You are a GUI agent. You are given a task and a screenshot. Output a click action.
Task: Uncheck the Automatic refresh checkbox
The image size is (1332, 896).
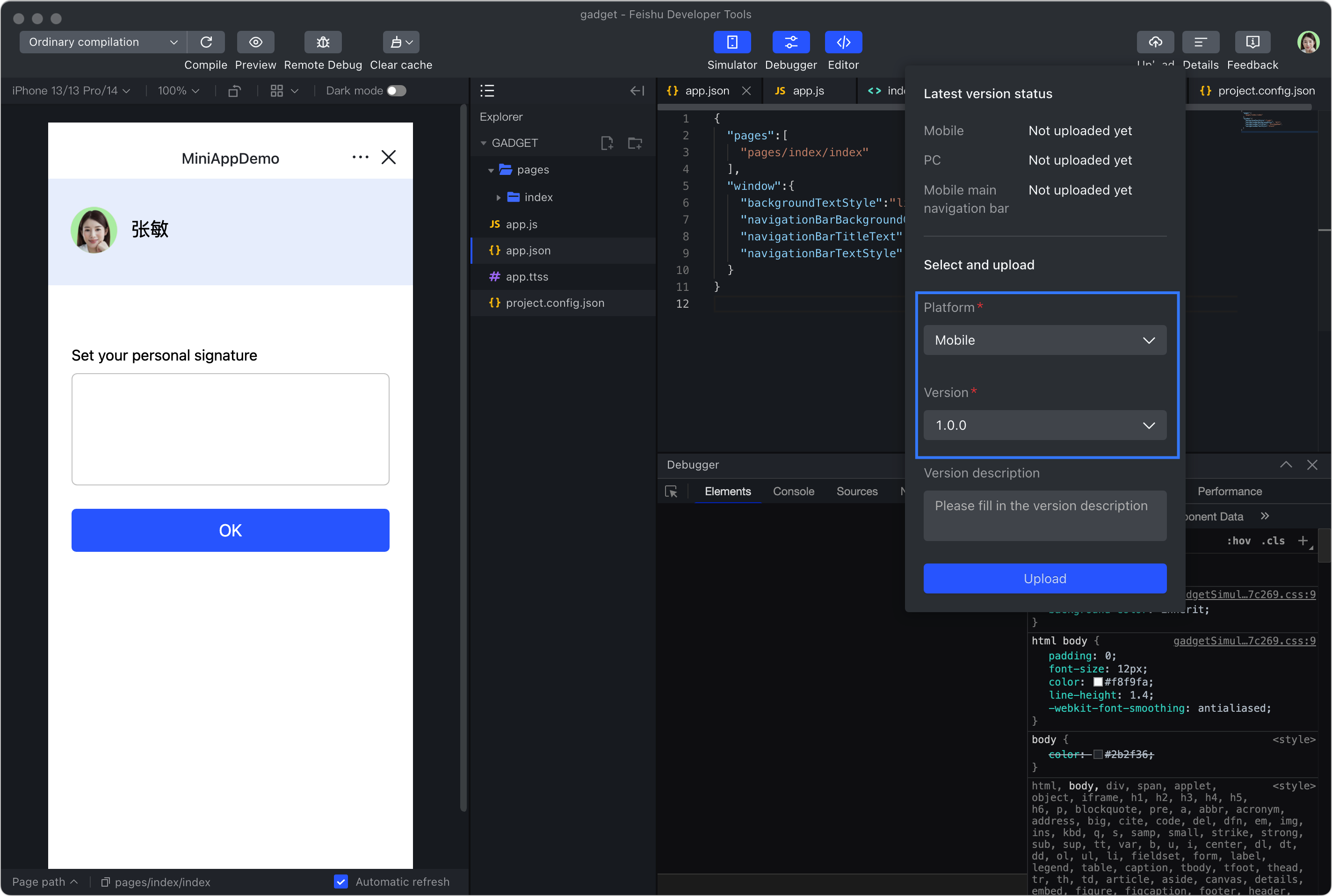pos(340,882)
